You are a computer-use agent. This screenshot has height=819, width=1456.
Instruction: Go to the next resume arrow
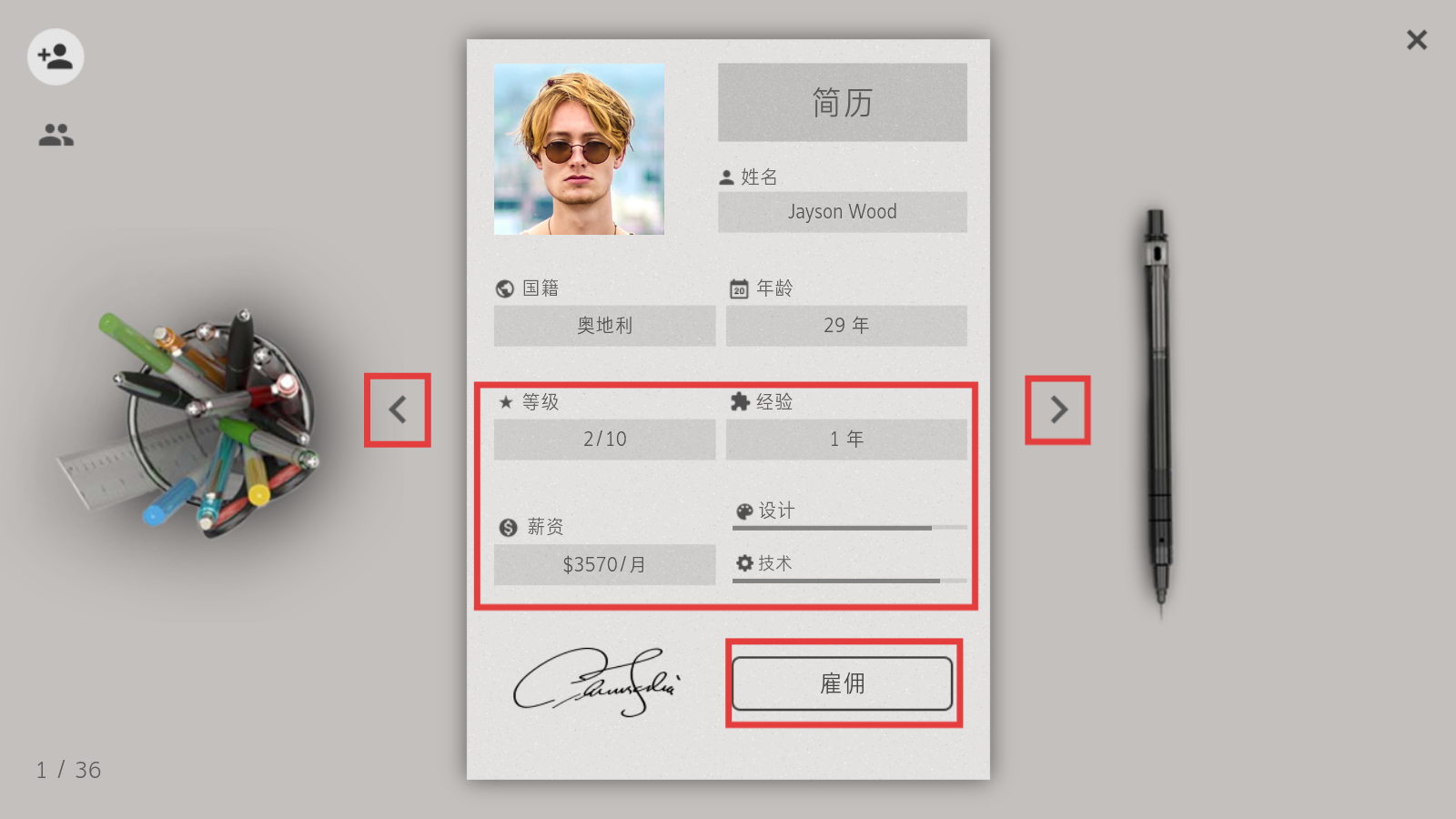[x=1057, y=409]
